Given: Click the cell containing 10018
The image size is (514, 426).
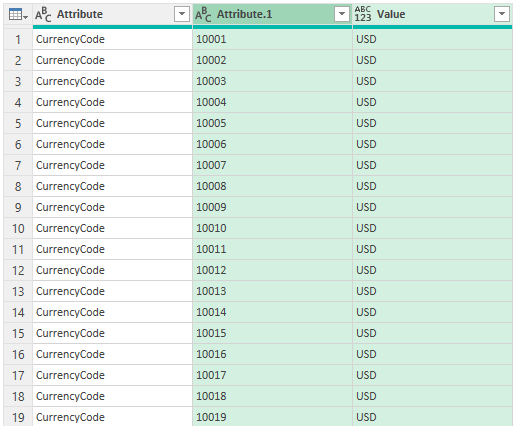Looking at the screenshot, I should coord(272,396).
